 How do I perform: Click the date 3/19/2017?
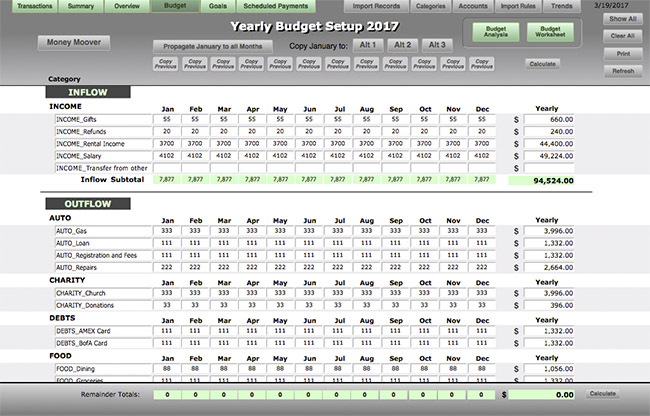pyautogui.click(x=612, y=6)
